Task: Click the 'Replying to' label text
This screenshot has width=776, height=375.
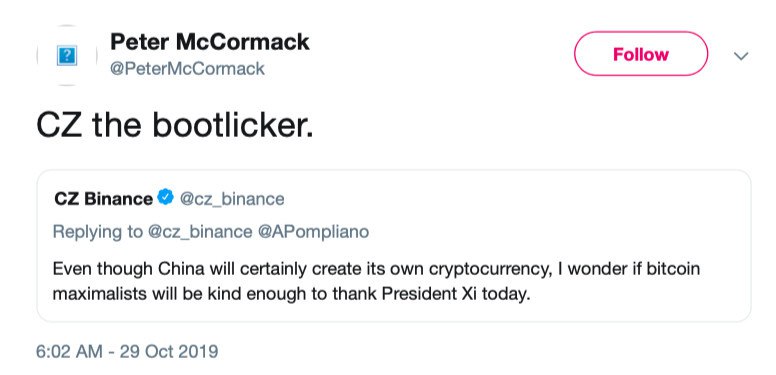Action: [x=97, y=232]
